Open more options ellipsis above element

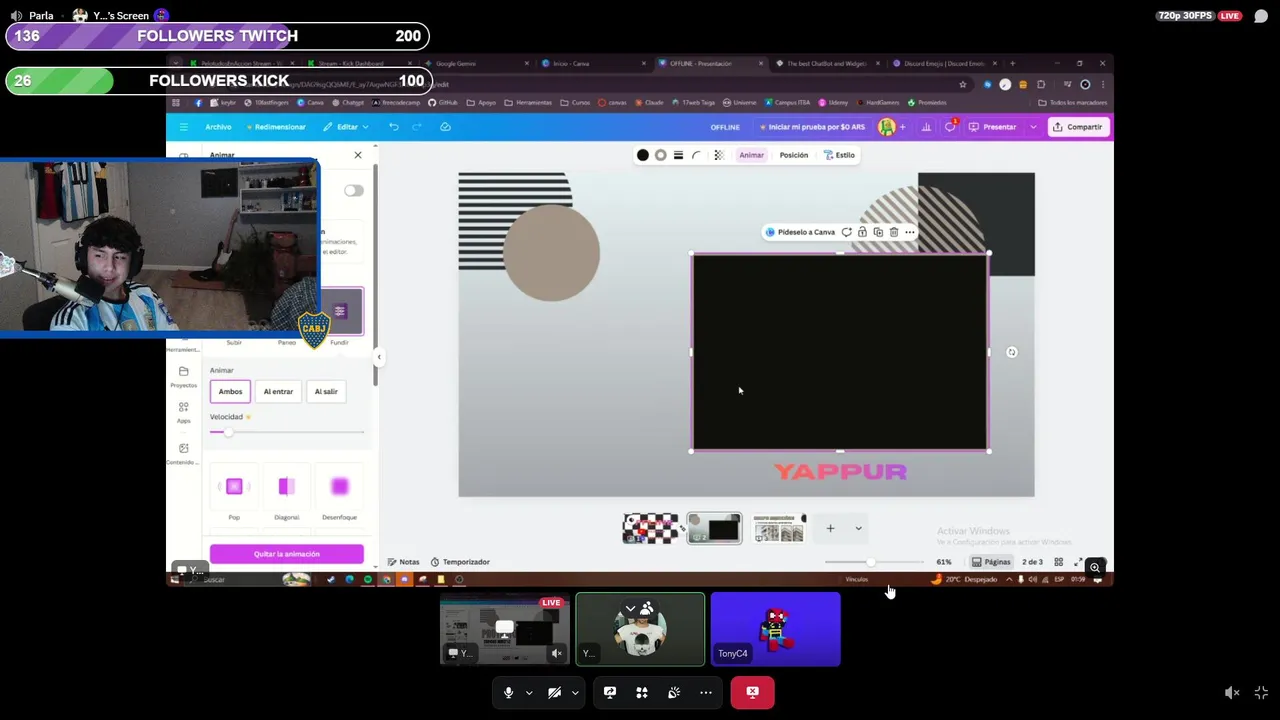[x=910, y=232]
